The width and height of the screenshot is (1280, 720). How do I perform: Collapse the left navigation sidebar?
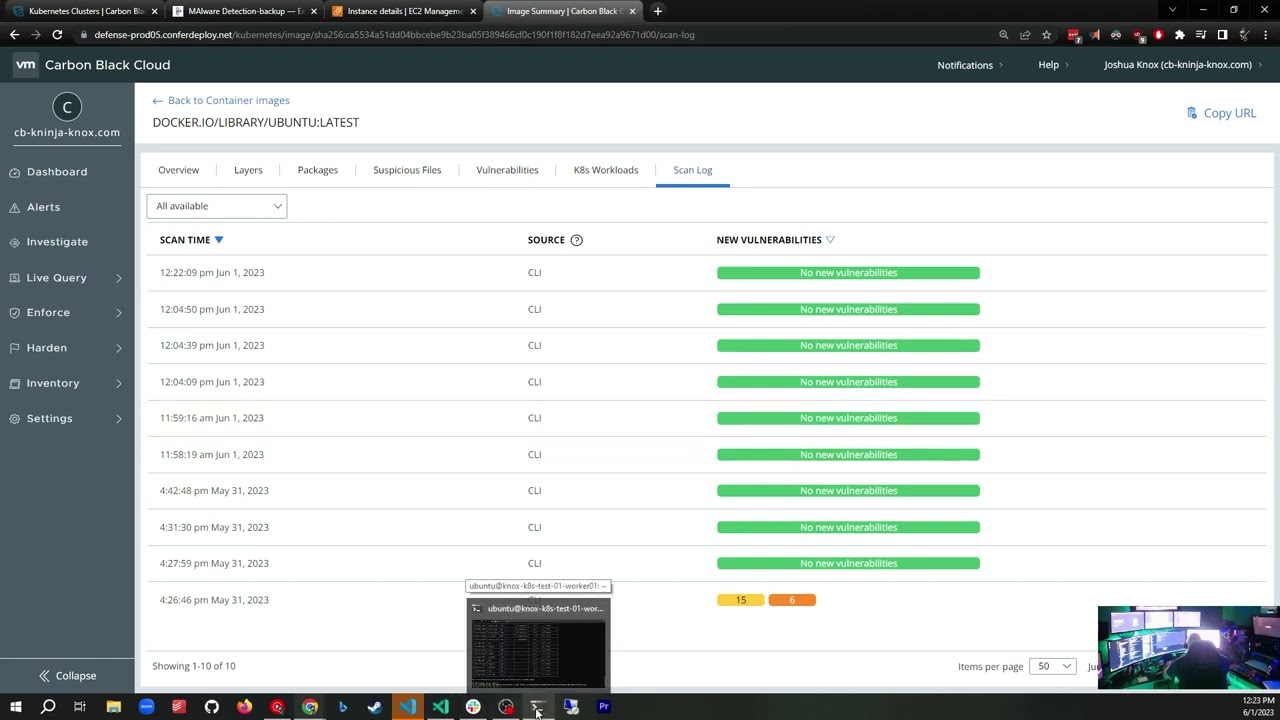[67, 676]
